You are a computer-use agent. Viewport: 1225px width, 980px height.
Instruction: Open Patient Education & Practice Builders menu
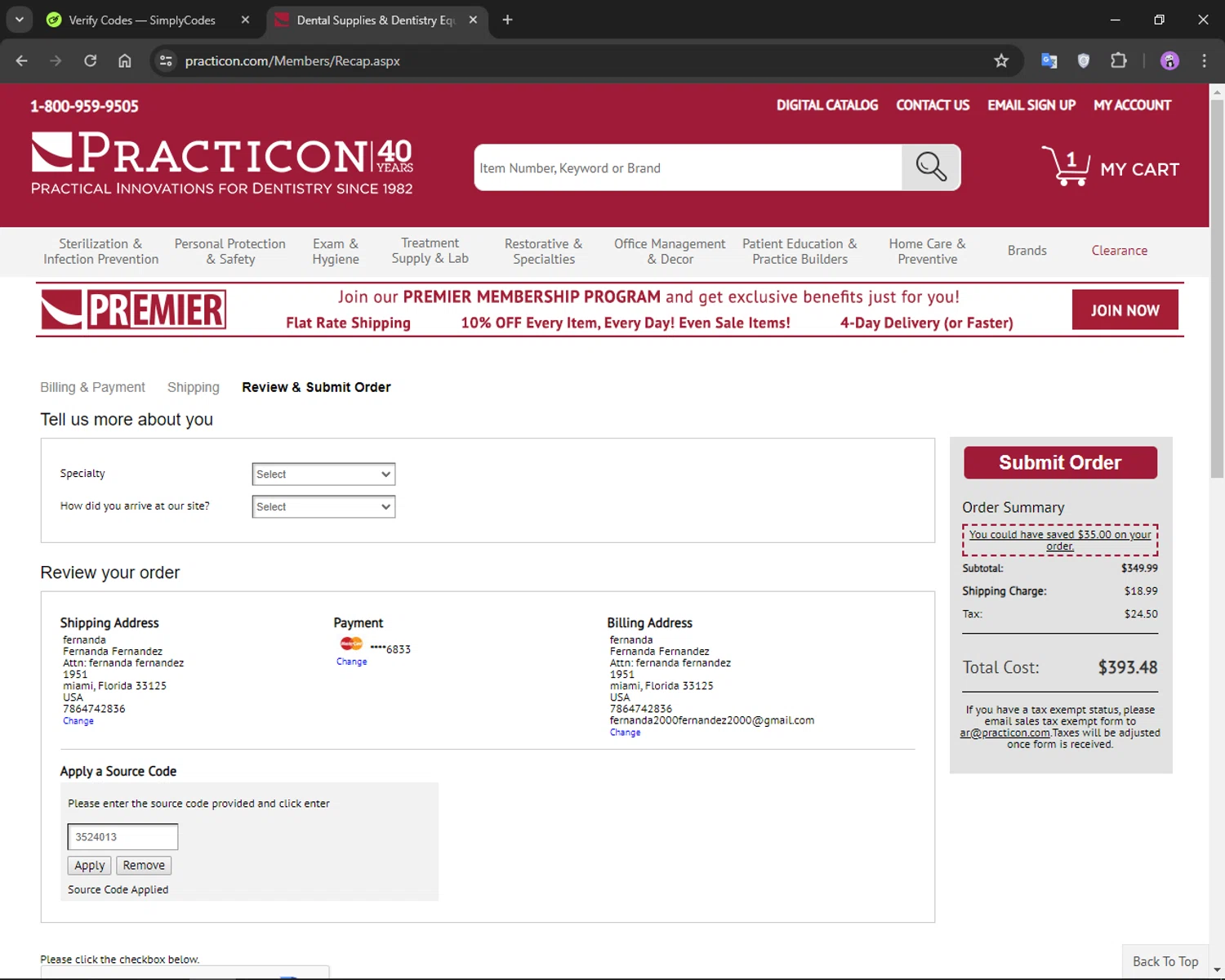point(800,251)
